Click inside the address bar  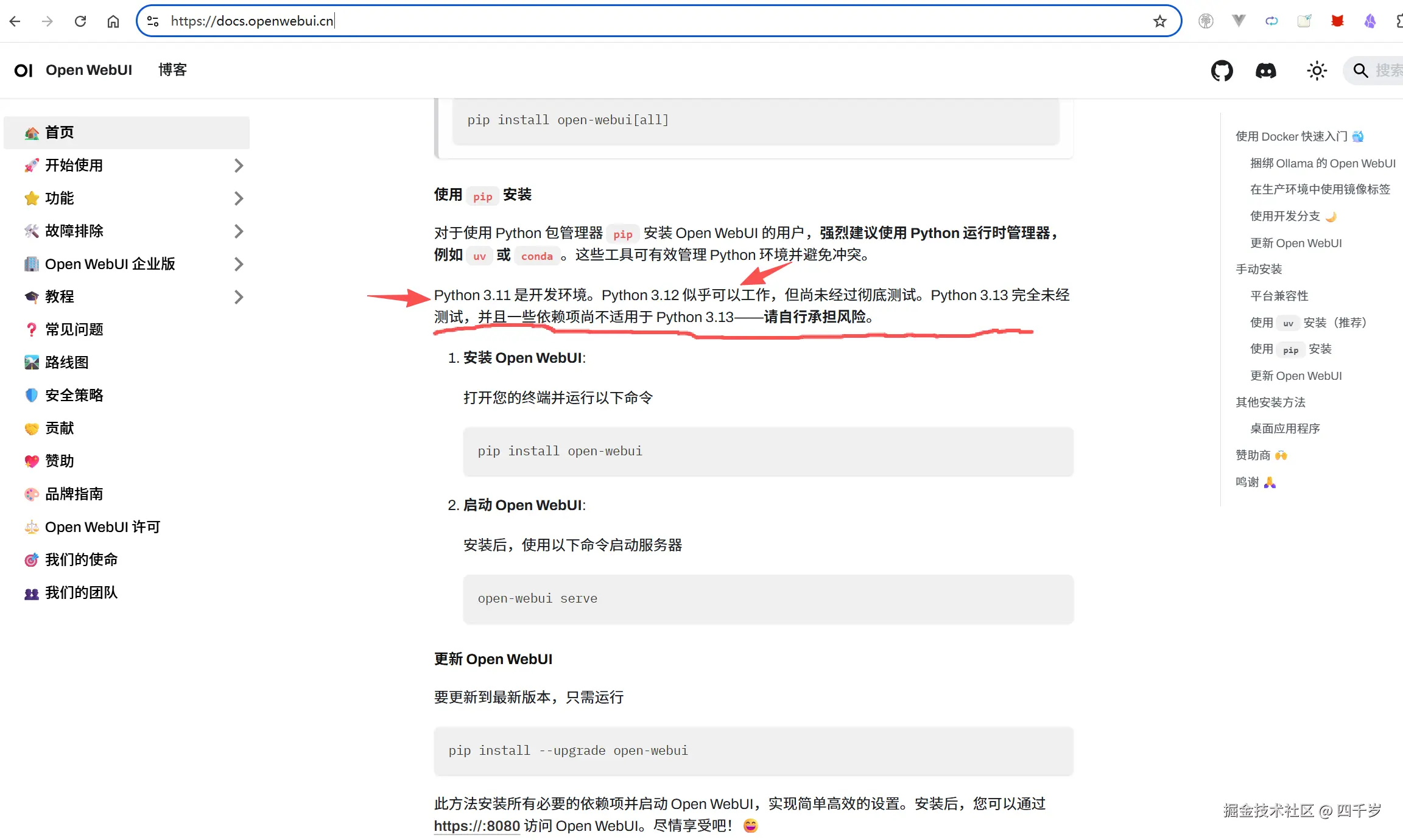point(426,20)
